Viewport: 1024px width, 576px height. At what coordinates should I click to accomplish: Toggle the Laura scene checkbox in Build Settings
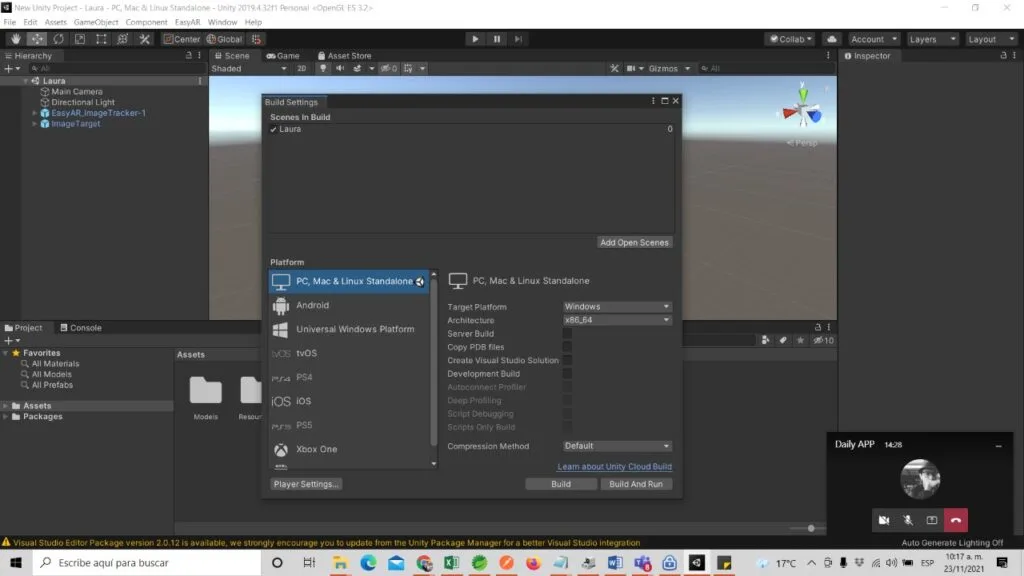(274, 129)
